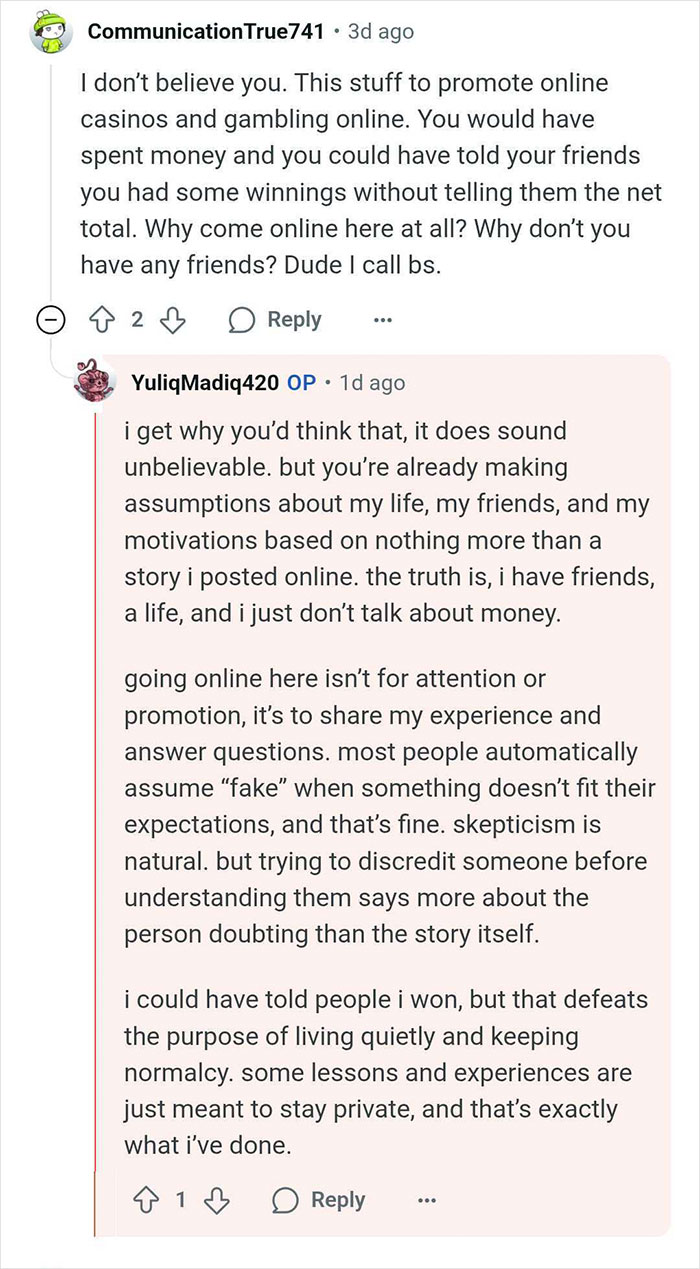Downvote YuliqMadiq420's reply

click(216, 1199)
